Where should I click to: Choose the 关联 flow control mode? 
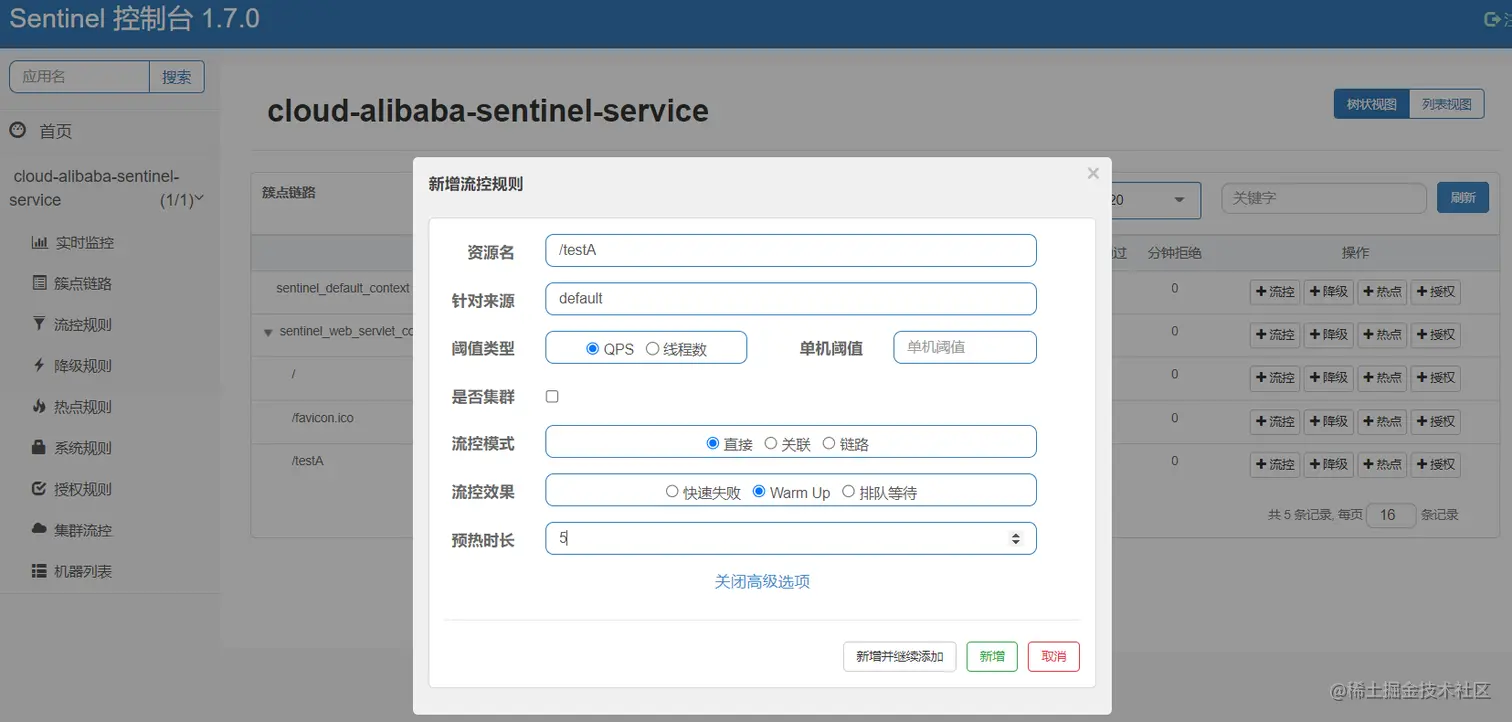[x=771, y=444]
